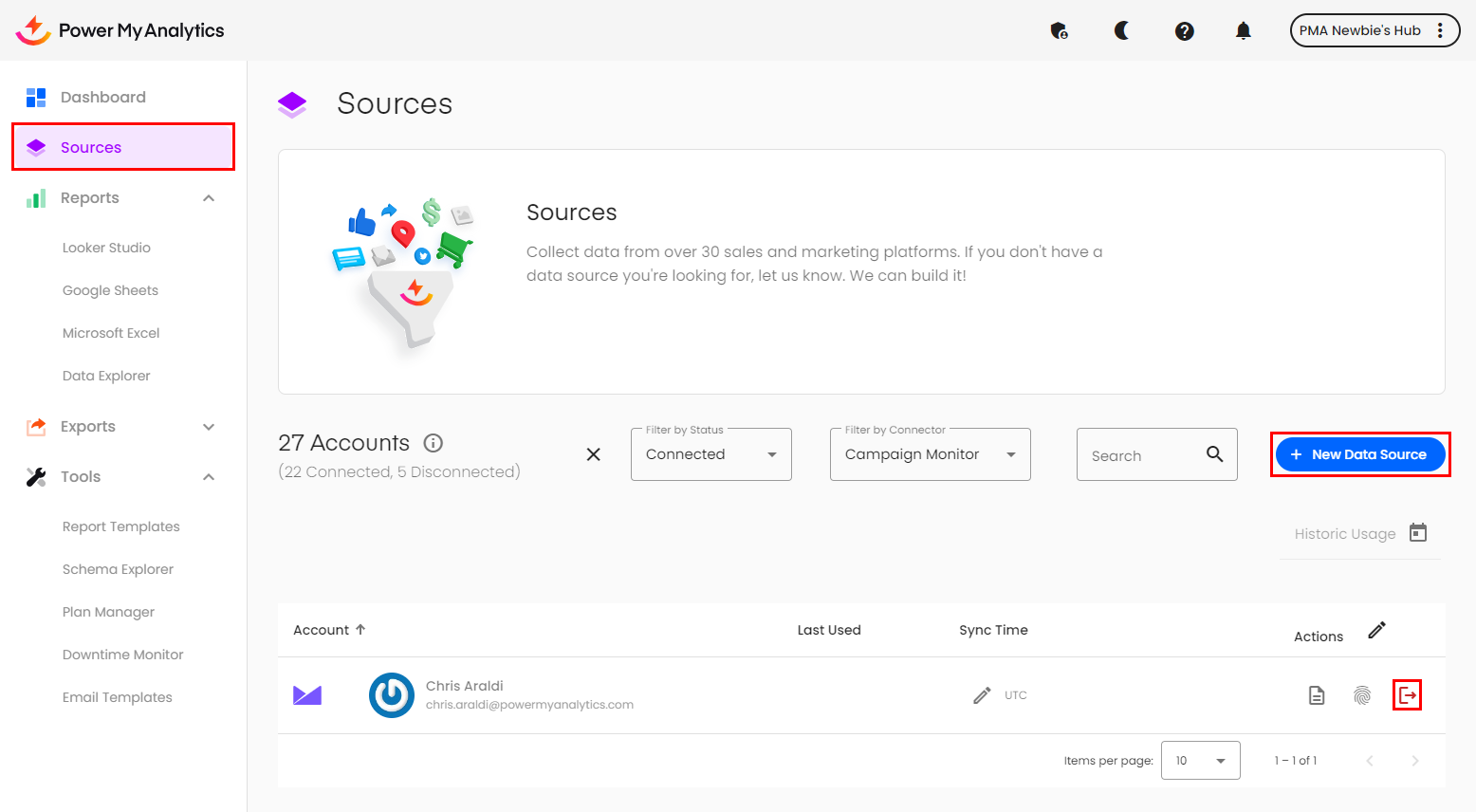Click the Search input field

[x=1143, y=455]
